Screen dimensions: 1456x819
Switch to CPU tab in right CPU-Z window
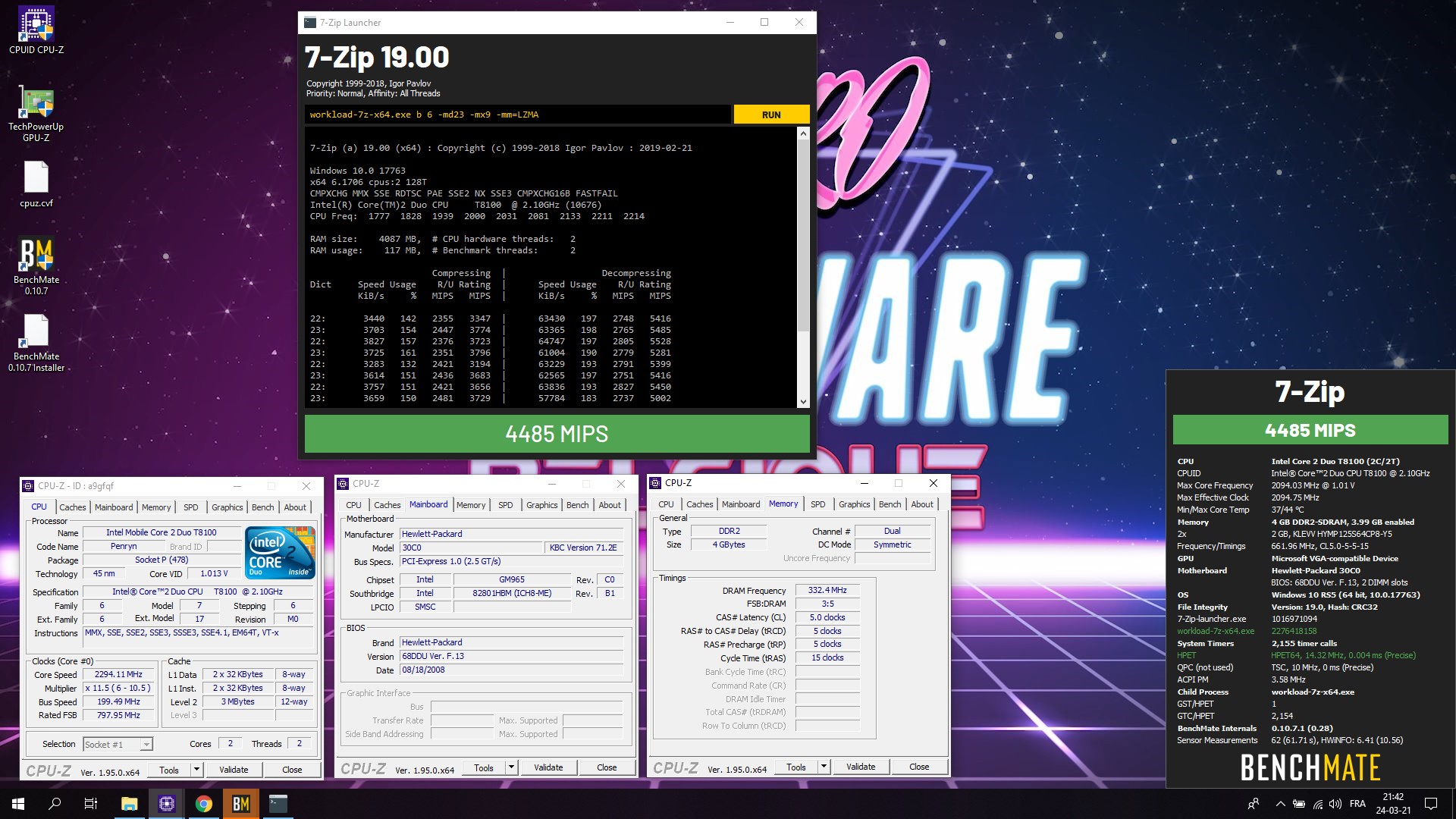click(x=666, y=504)
